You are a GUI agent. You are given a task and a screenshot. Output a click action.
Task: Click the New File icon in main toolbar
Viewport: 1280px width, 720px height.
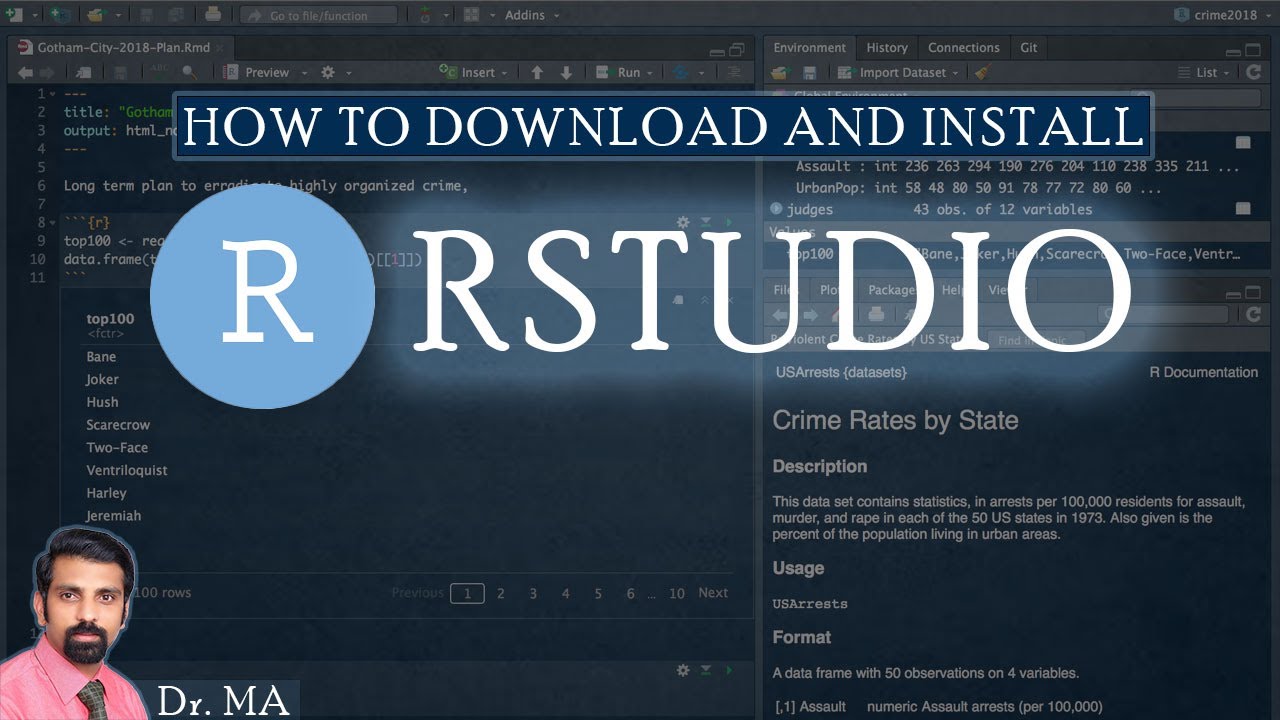coord(14,15)
